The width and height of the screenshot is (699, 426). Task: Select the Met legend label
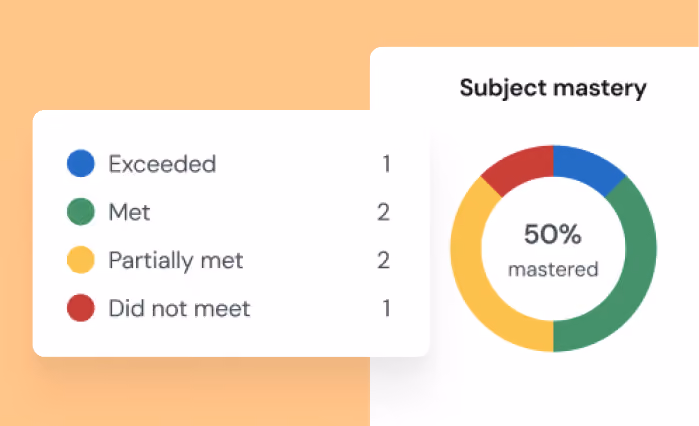(x=129, y=212)
